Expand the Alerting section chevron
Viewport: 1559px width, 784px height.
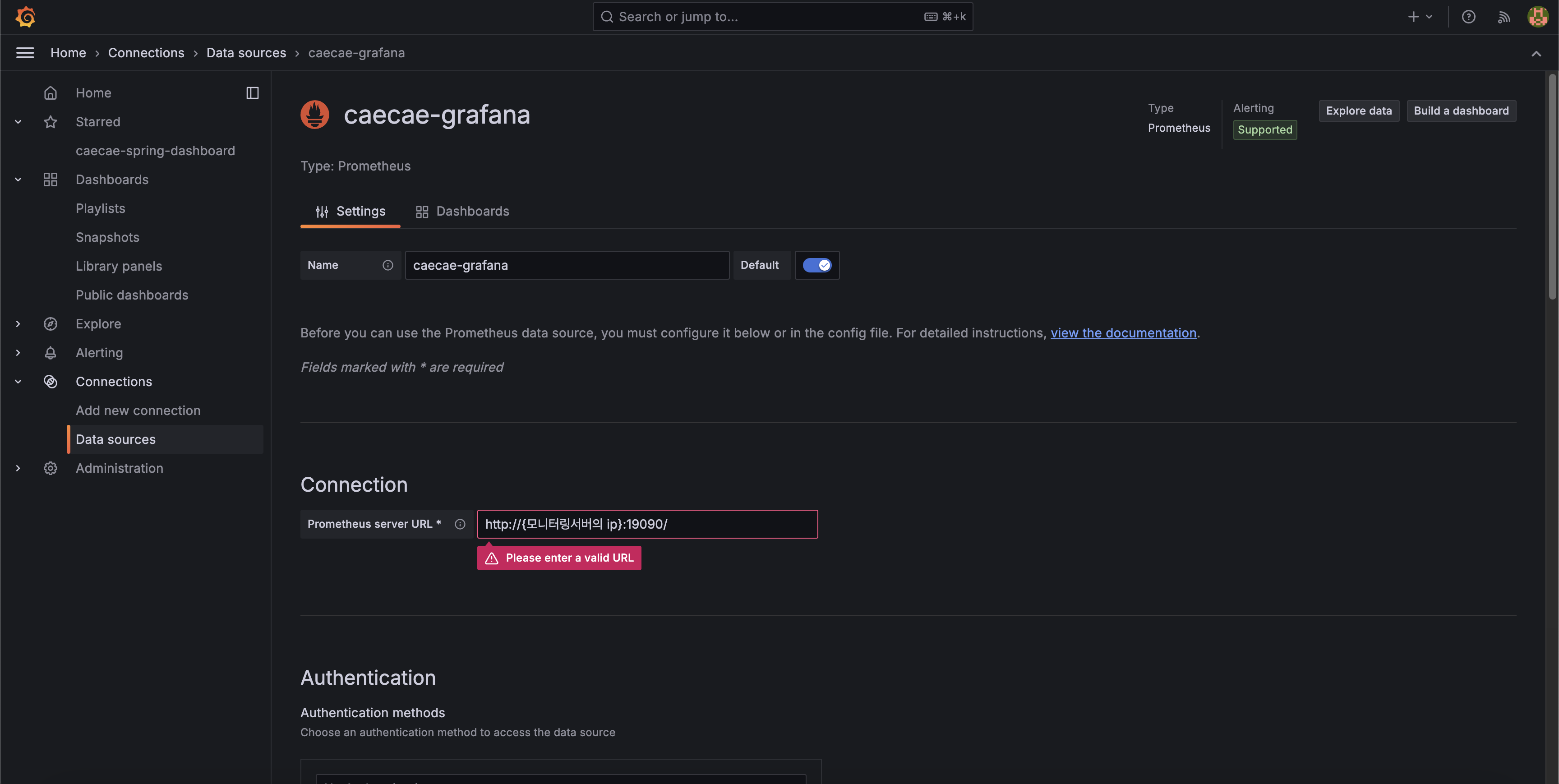(18, 352)
